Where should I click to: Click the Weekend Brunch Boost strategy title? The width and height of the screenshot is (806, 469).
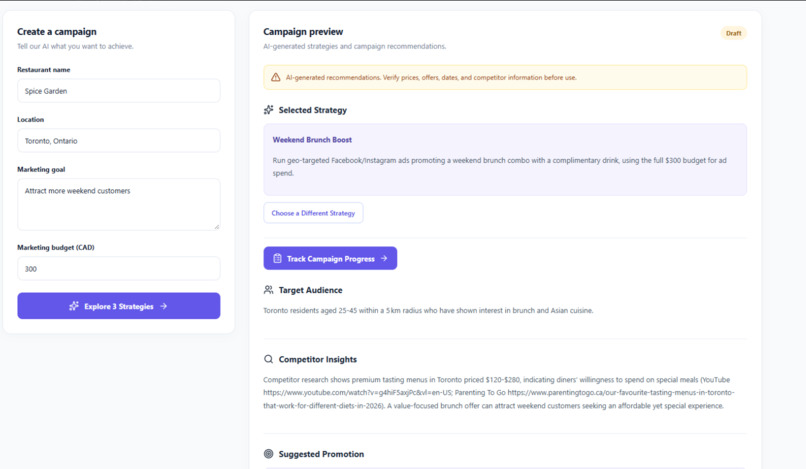tap(312, 140)
